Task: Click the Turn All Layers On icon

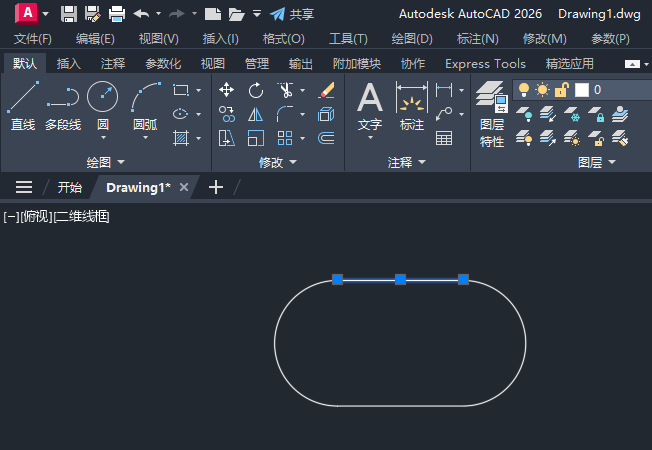Action: coord(524,138)
